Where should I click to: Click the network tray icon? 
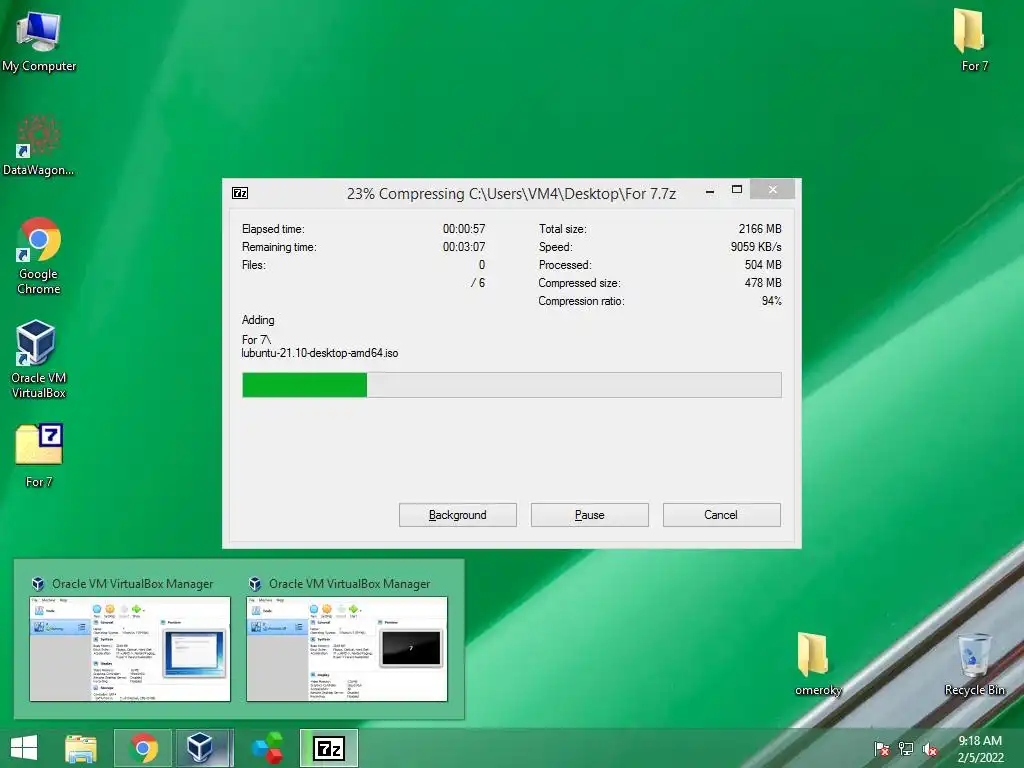[x=906, y=748]
